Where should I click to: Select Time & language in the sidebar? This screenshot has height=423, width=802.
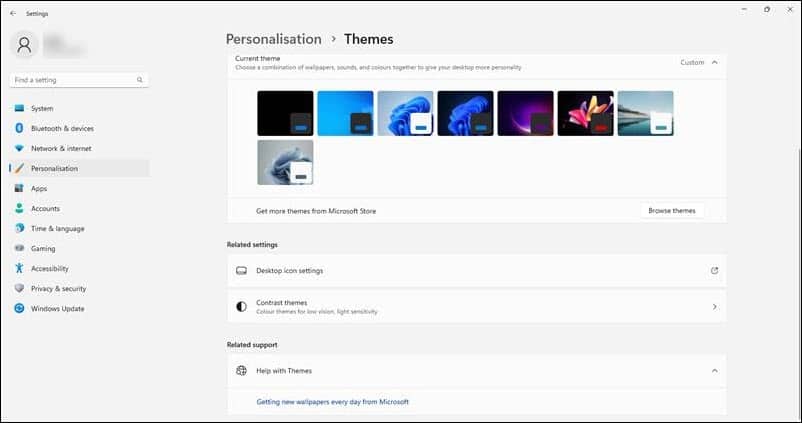(79, 228)
